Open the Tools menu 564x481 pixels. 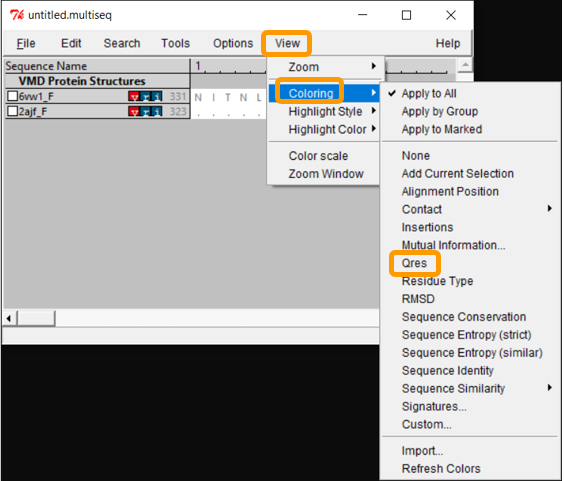(176, 43)
